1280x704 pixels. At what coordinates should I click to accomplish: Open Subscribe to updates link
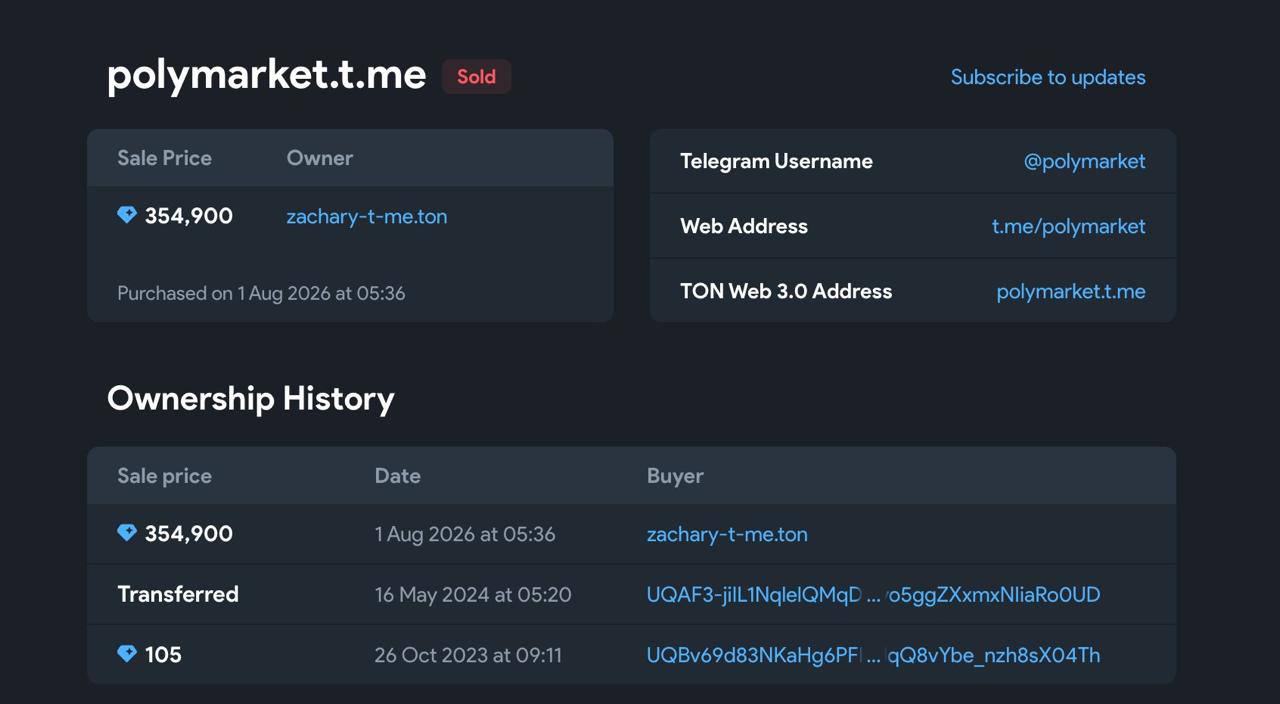click(1048, 77)
